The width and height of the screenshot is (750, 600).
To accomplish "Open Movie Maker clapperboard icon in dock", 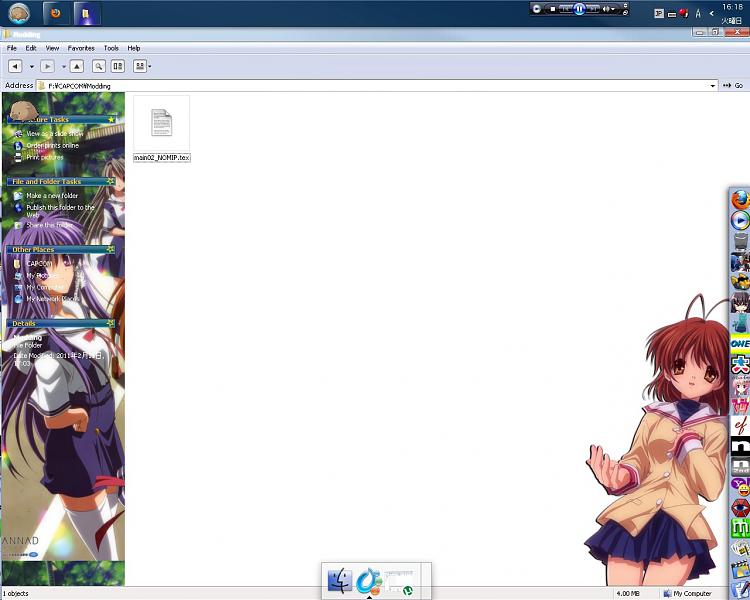I will pos(740,568).
